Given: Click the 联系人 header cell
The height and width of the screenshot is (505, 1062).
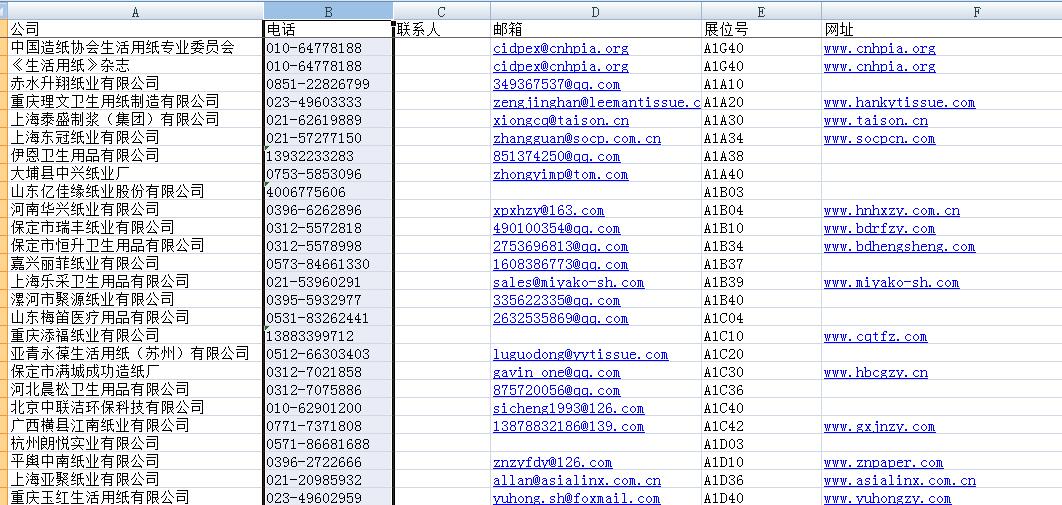Looking at the screenshot, I should tap(442, 30).
